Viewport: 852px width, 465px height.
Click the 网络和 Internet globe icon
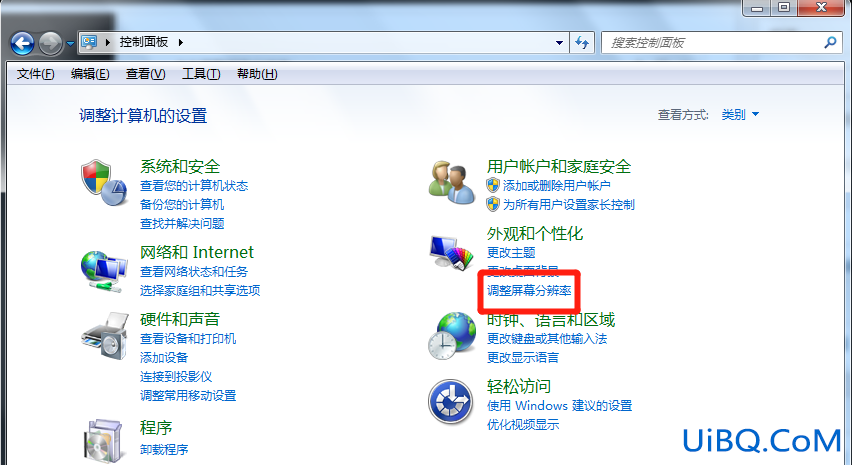(104, 271)
